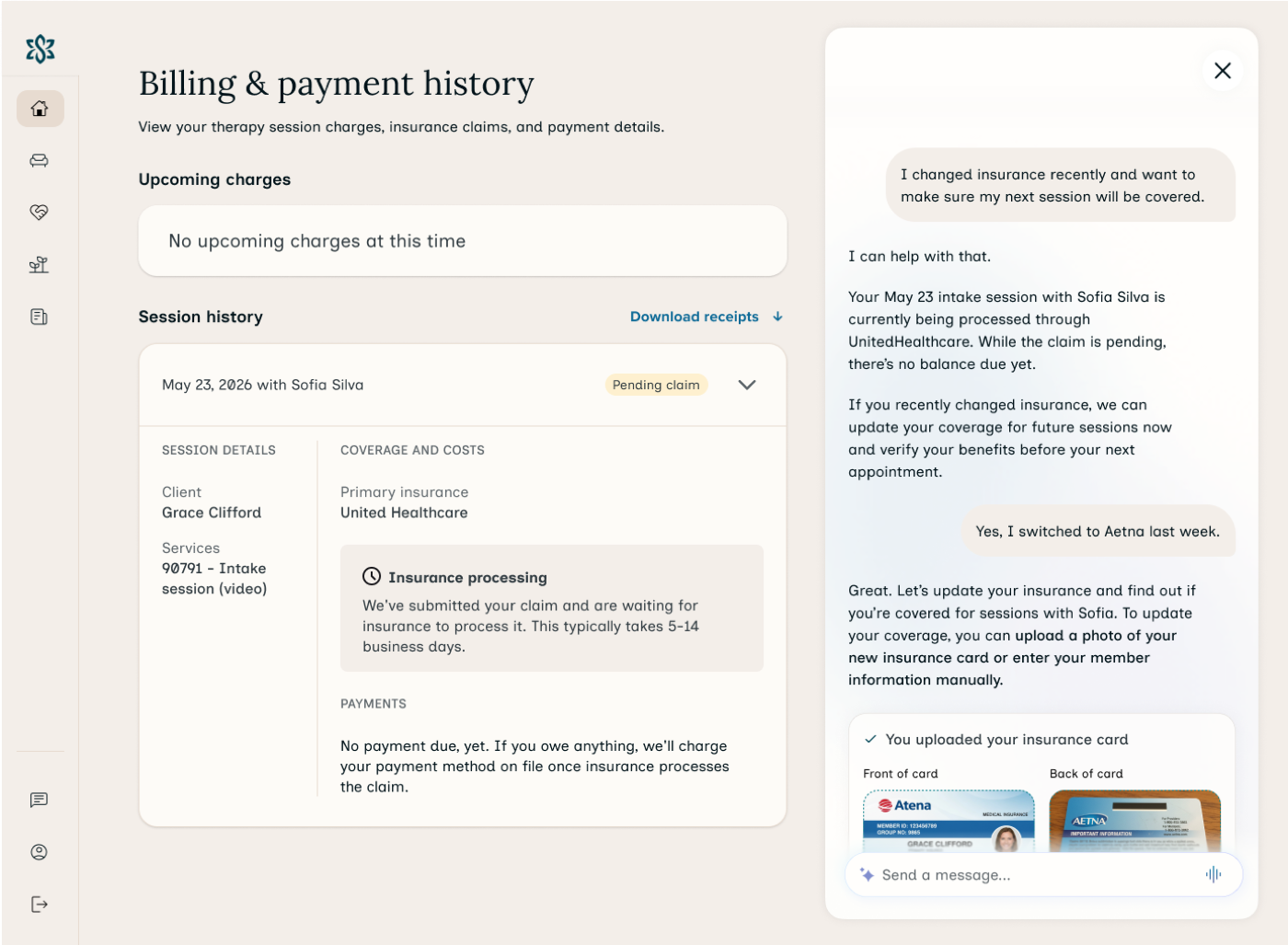The height and width of the screenshot is (945, 1288).
Task: Click the 'Front of card' label
Action: tap(901, 773)
